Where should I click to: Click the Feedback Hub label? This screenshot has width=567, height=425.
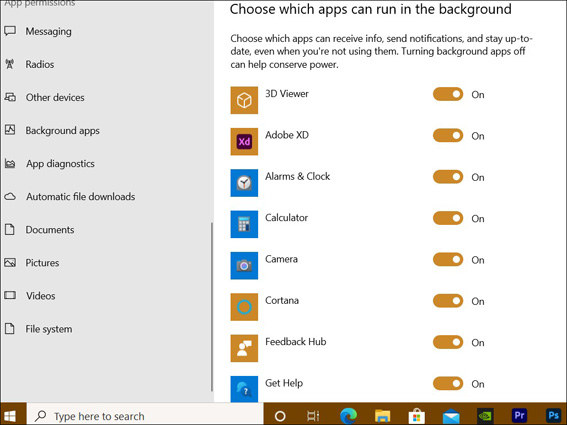295,341
